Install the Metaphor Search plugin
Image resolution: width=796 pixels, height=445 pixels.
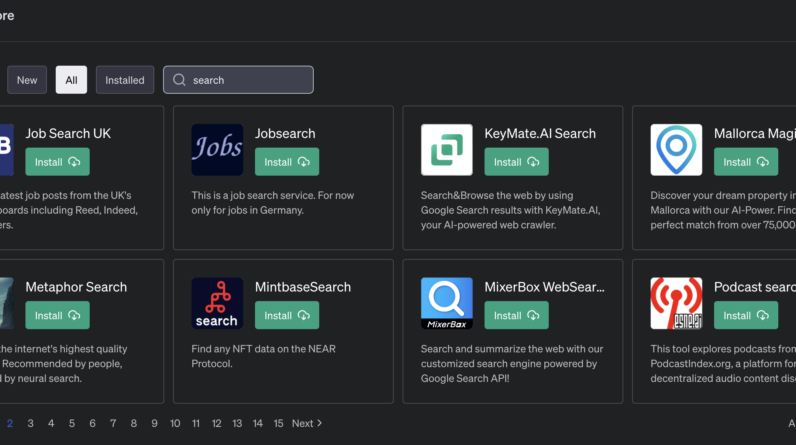57,315
